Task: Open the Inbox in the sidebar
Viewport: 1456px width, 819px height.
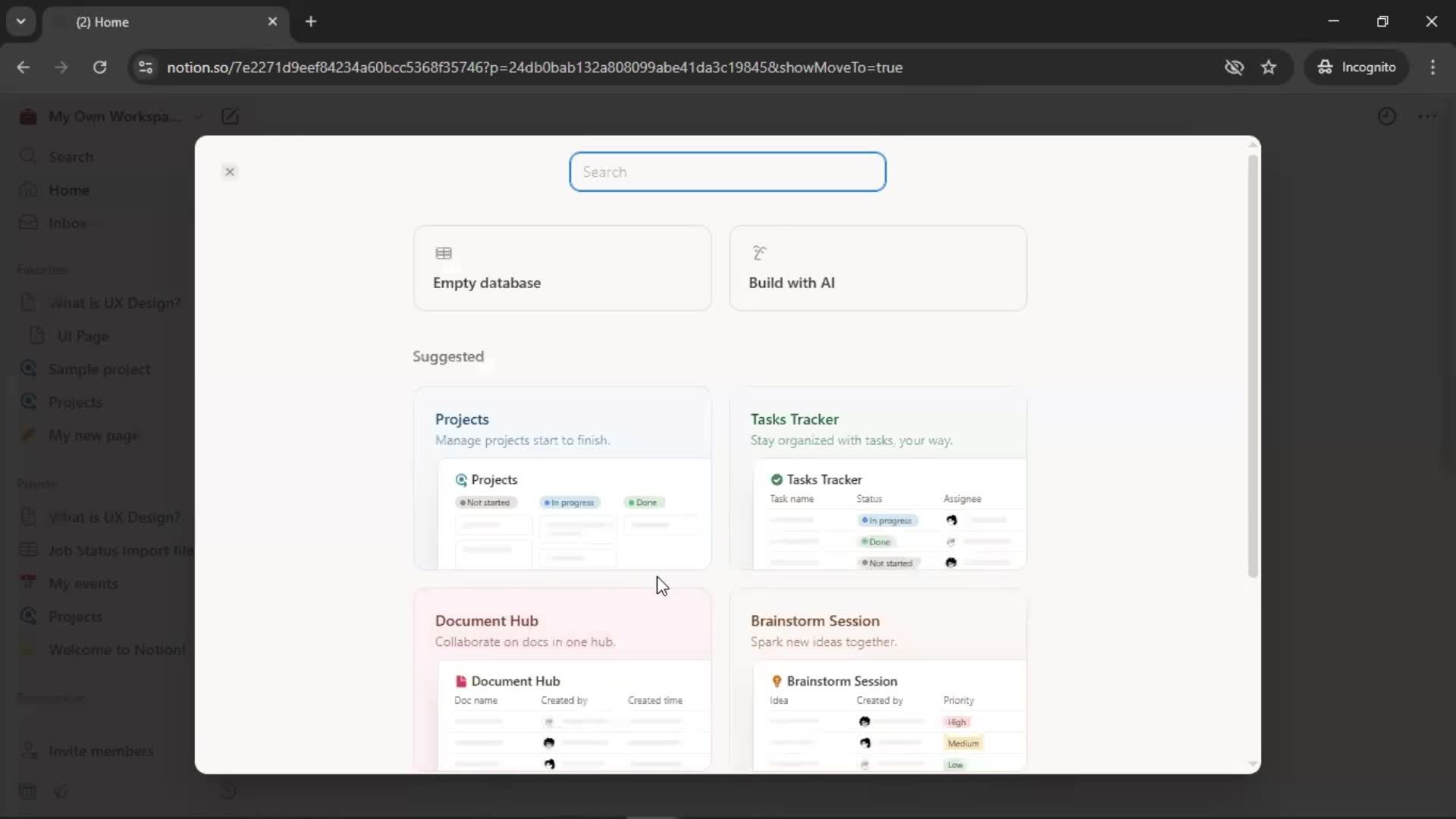Action: click(x=67, y=223)
